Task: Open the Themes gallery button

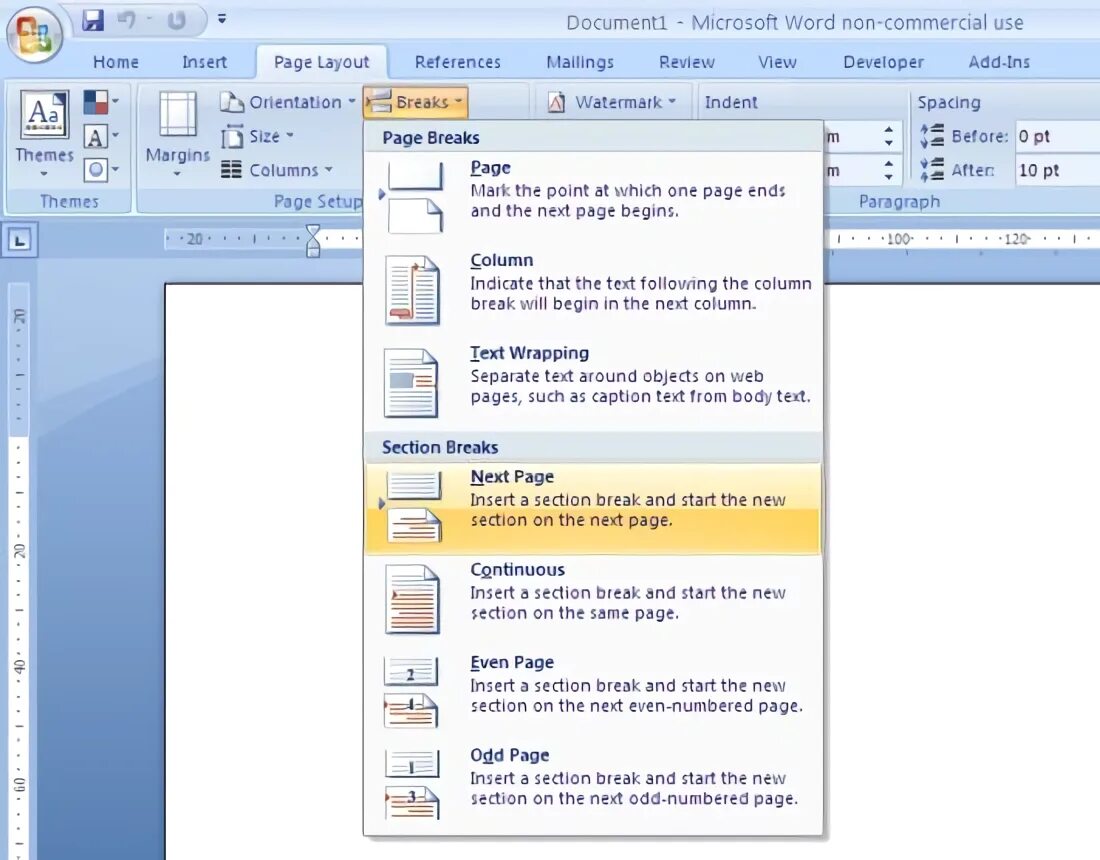Action: 43,133
